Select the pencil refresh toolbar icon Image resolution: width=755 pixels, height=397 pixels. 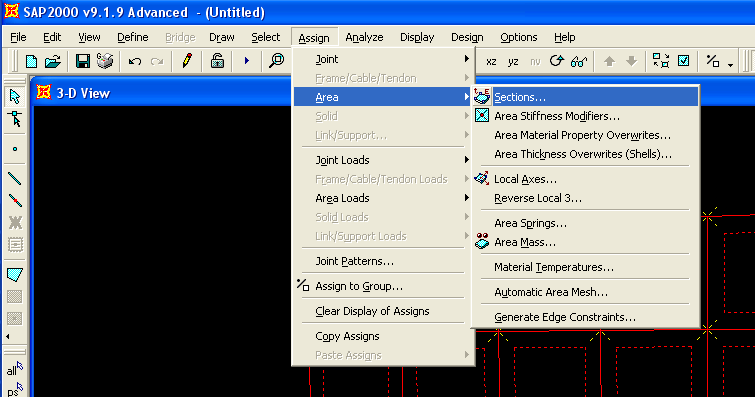click(187, 61)
